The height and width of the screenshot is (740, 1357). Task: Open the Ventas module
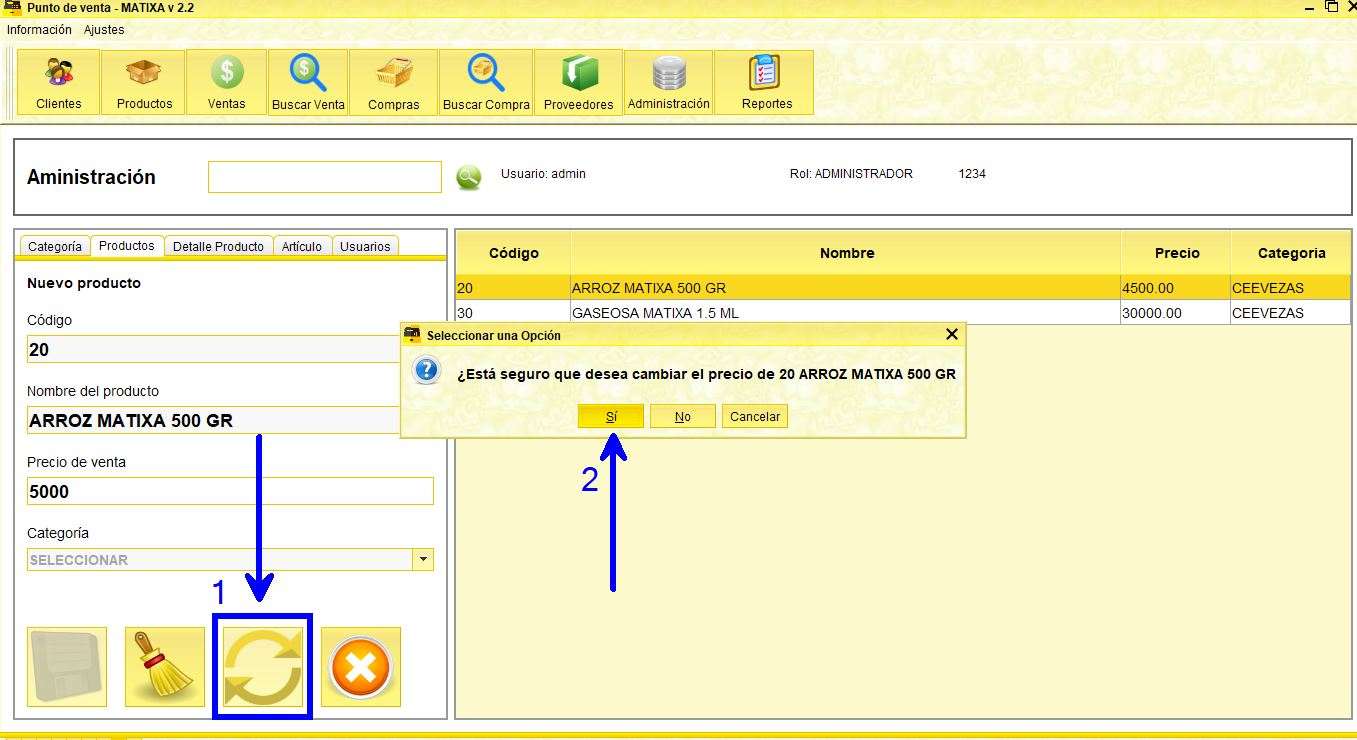point(226,82)
